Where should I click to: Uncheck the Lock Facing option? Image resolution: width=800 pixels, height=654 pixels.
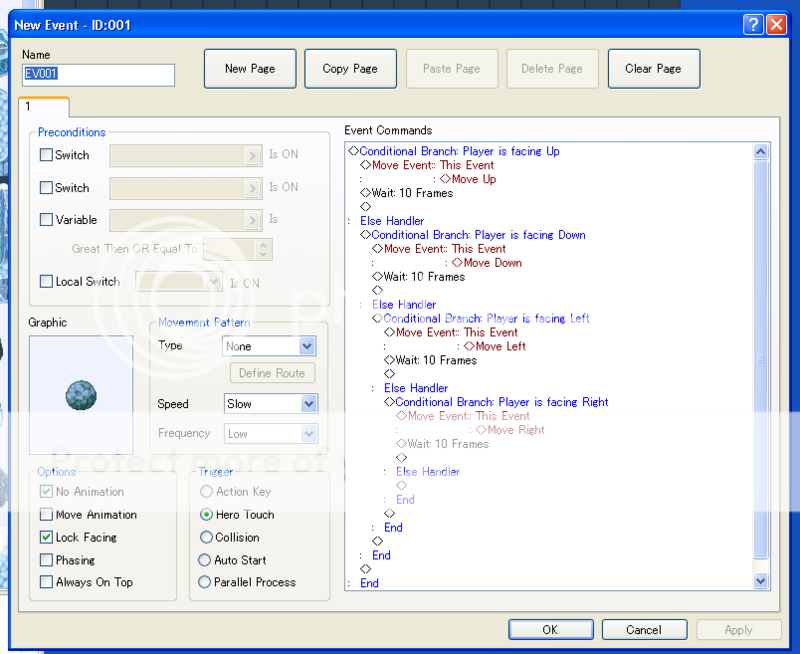coord(46,538)
